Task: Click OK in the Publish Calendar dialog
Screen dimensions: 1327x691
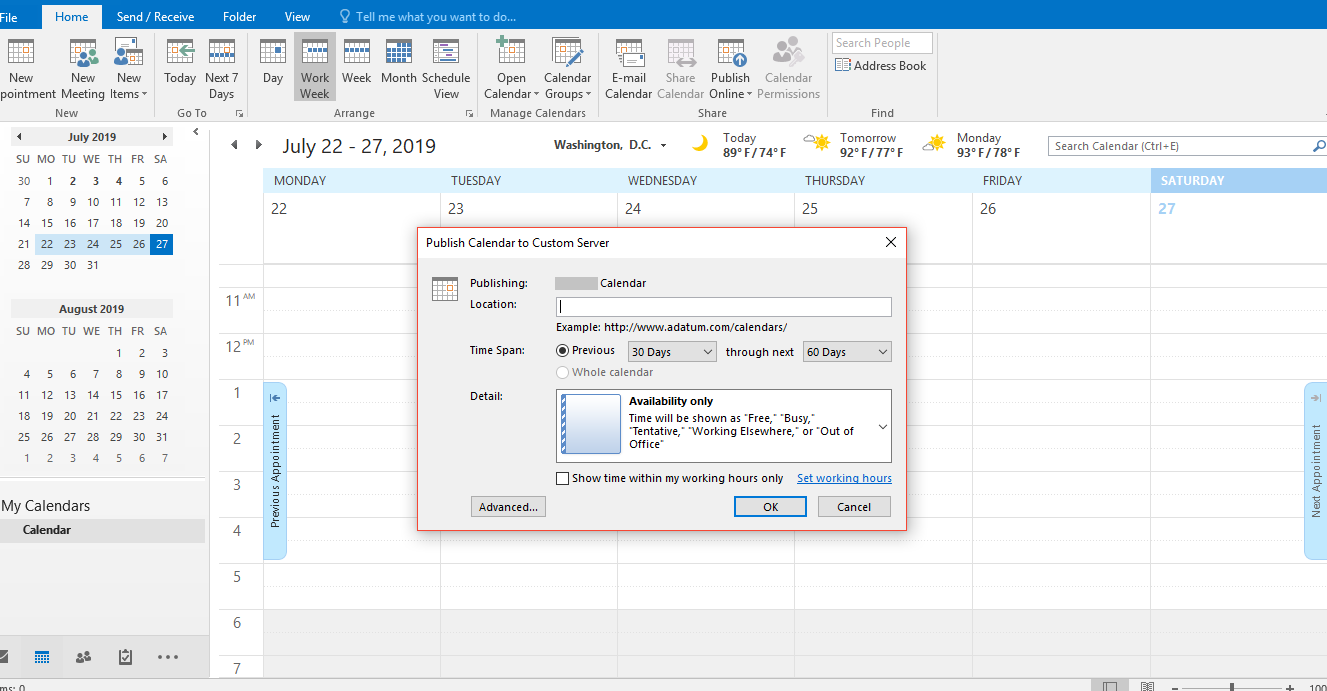Action: point(770,507)
